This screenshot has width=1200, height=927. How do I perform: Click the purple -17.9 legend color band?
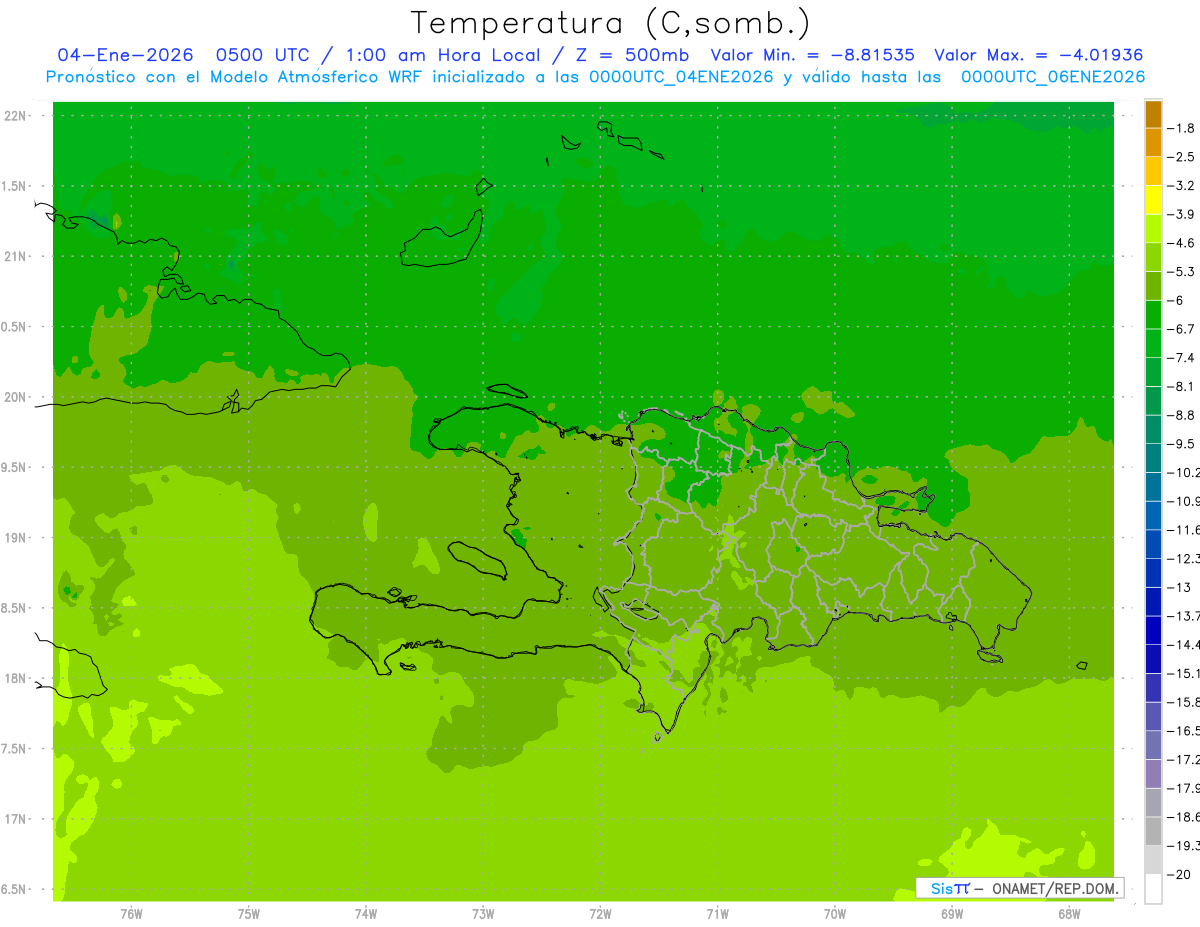click(1153, 773)
